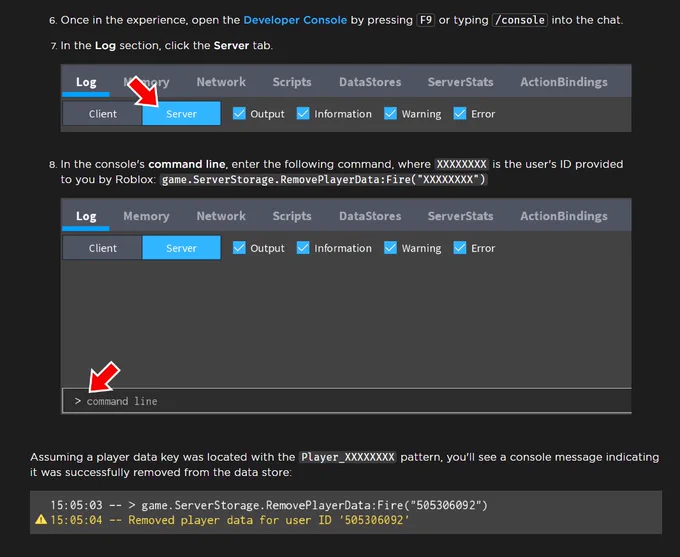Open the ActionBindings tab in the lower console image
680x557 pixels.
click(x=564, y=216)
